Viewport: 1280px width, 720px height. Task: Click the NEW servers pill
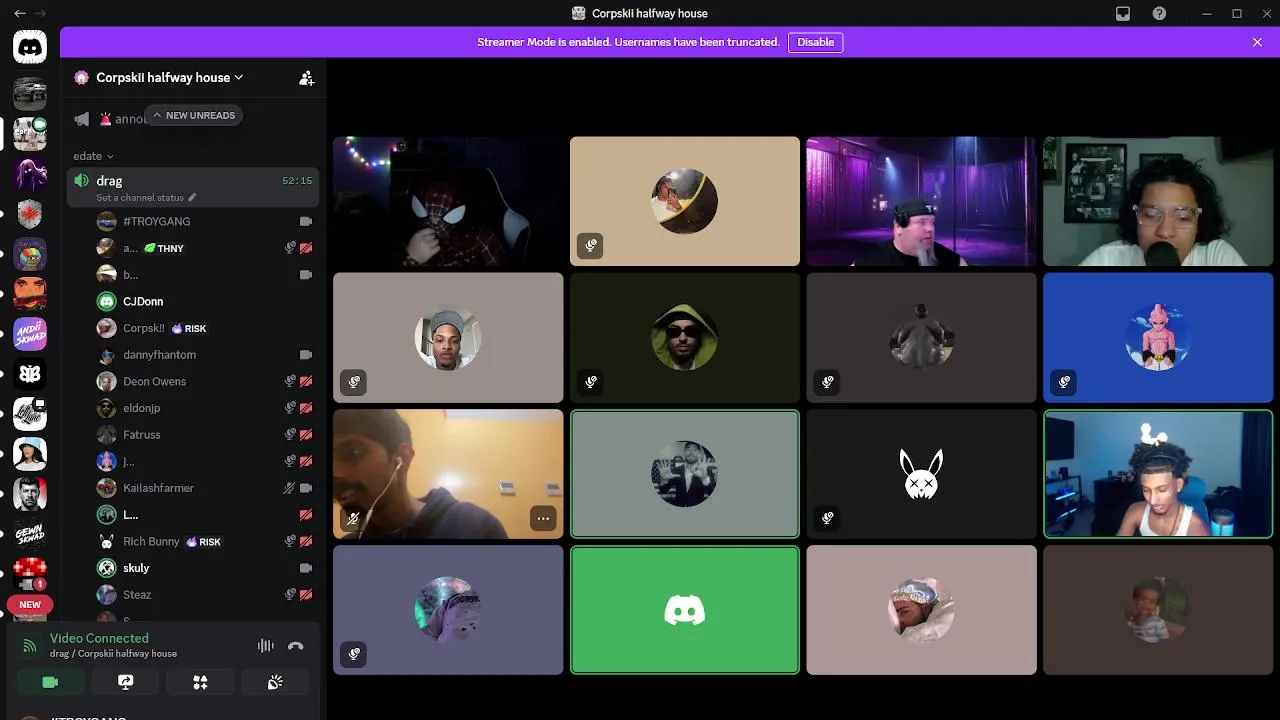coord(30,604)
